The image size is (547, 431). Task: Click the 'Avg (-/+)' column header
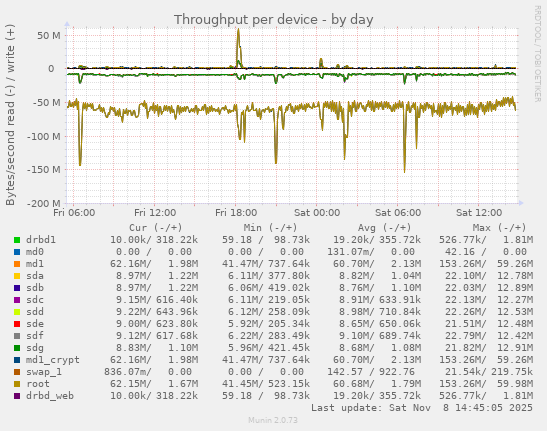coord(384,228)
